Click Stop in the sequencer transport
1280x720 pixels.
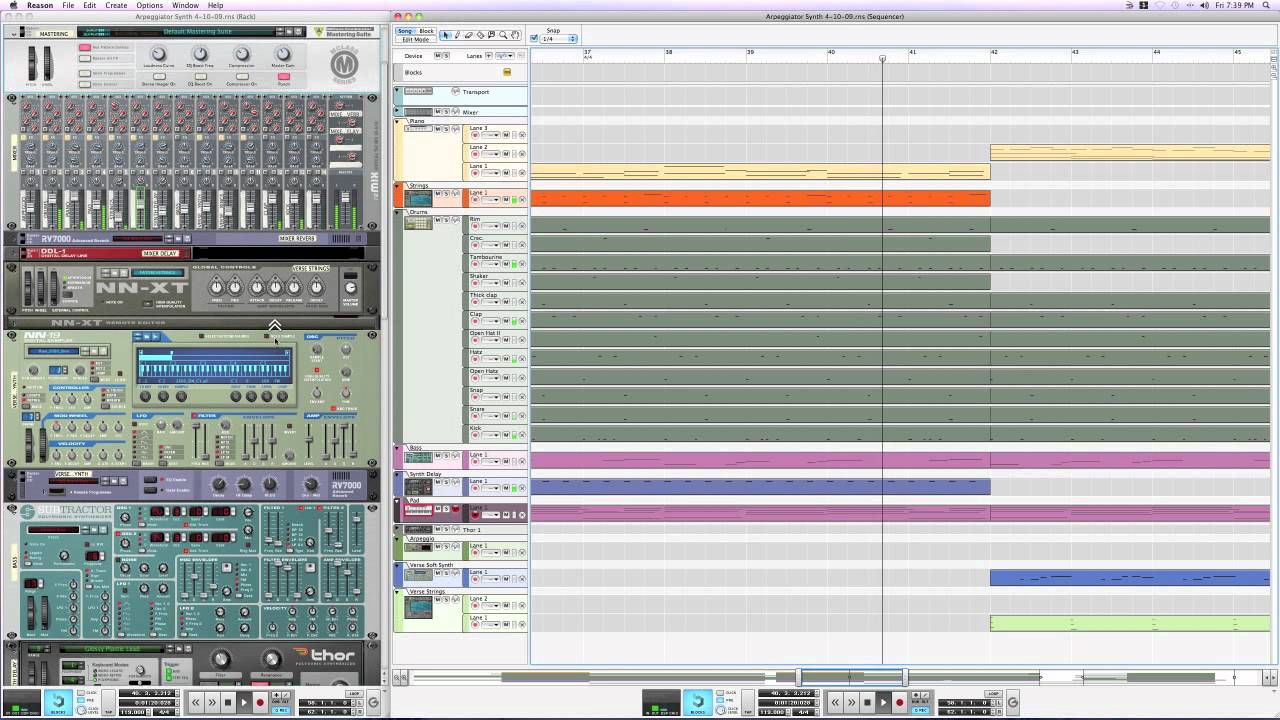[x=867, y=702]
